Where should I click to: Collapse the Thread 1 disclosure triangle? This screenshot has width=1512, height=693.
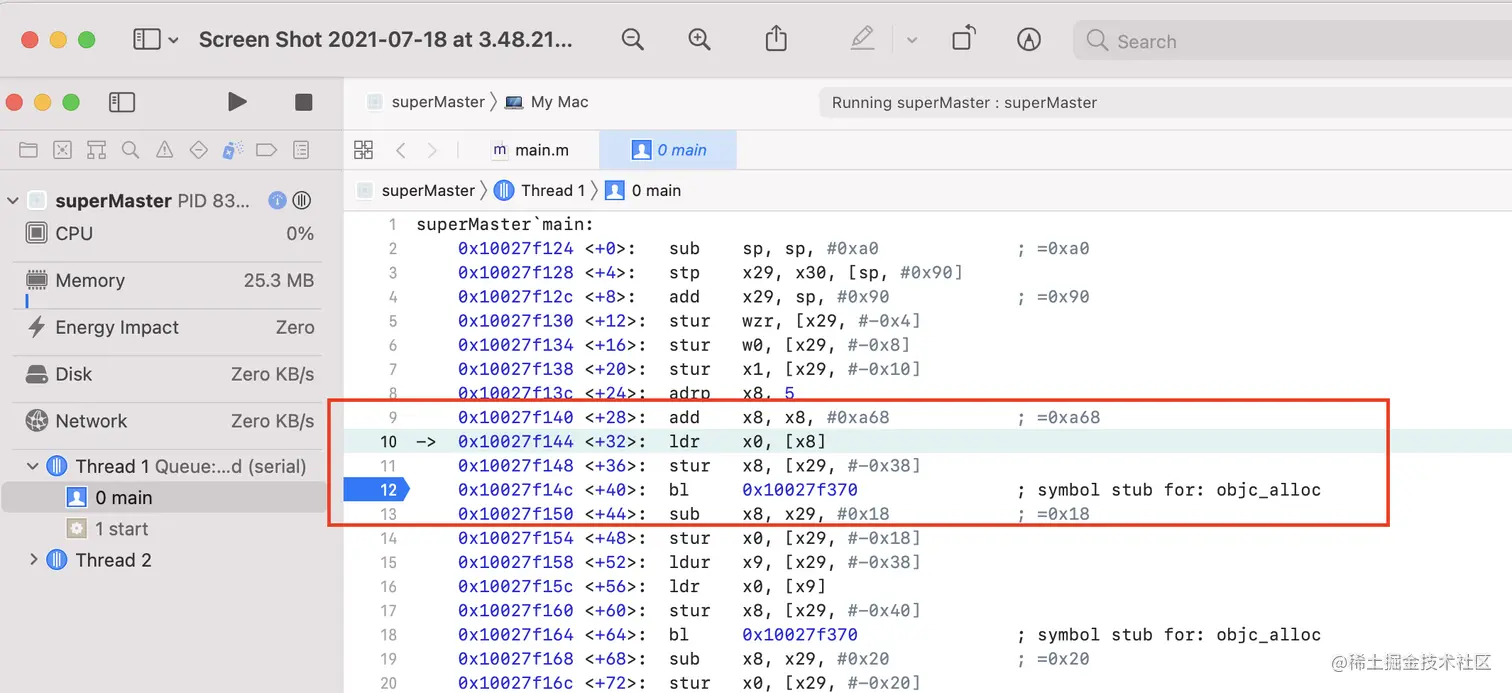coord(33,465)
